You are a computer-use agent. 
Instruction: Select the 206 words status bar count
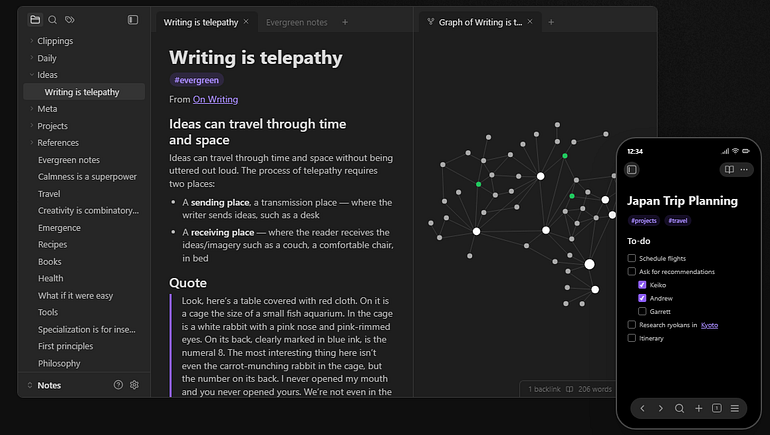pos(595,389)
